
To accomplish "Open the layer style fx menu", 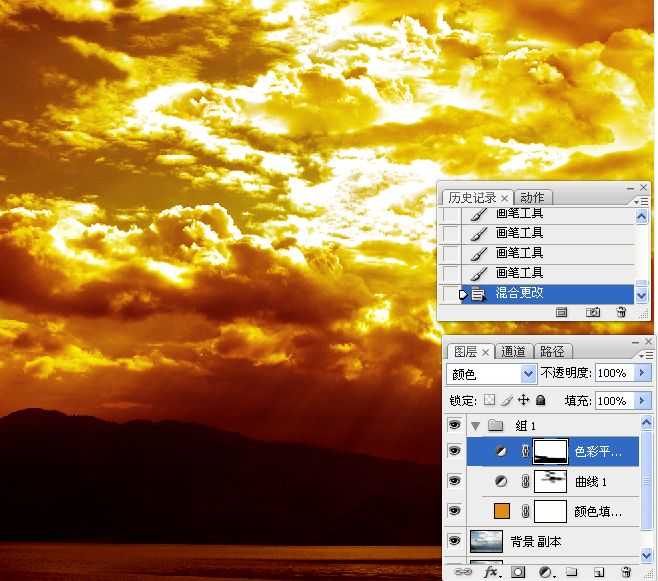I will [491, 572].
